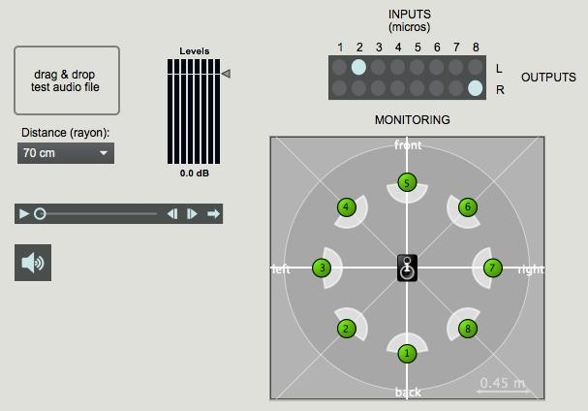Open the Distance (rayon) 70 cm dropdown
The image size is (588, 411).
point(66,153)
